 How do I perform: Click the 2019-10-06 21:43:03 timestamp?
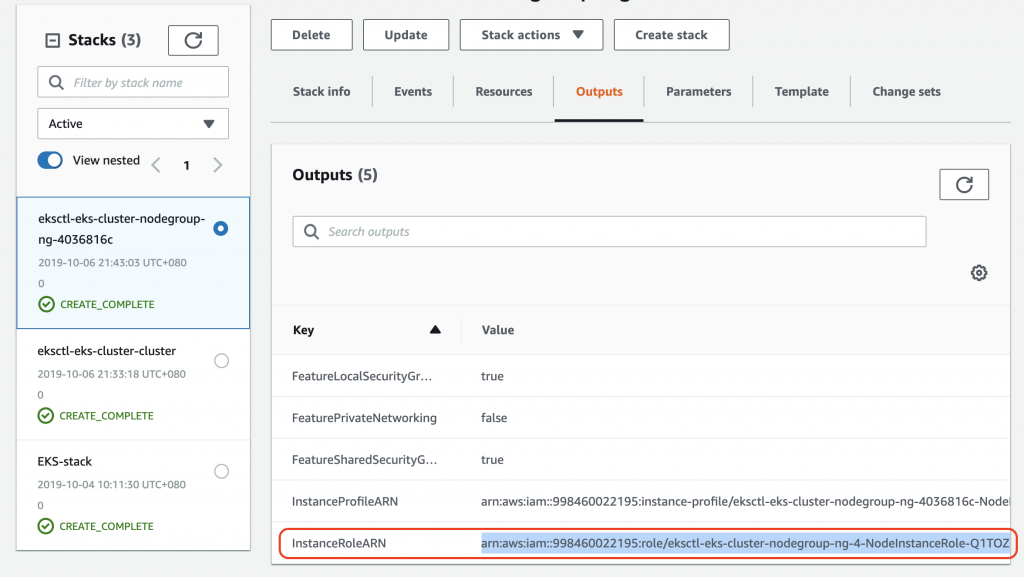(112, 262)
